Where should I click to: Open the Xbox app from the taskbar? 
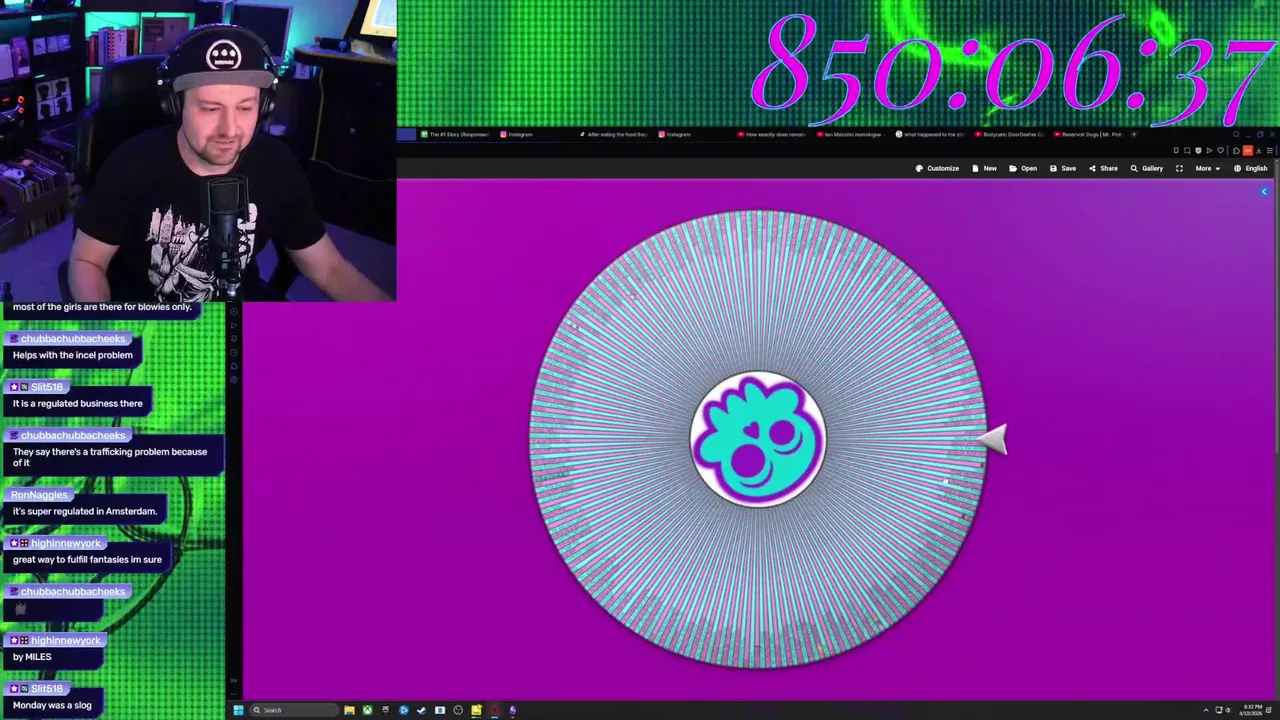point(367,710)
